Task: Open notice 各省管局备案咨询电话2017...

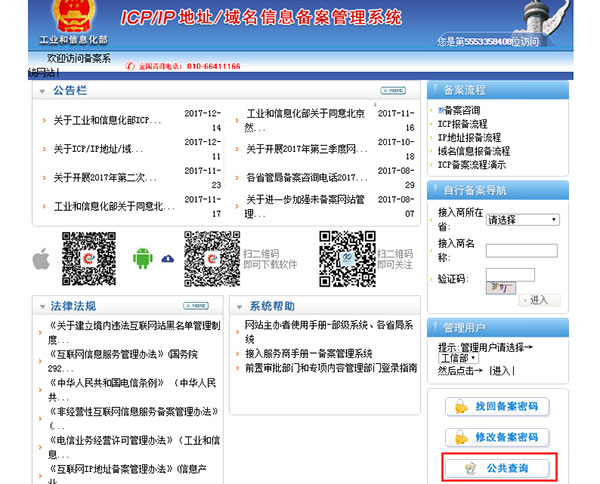Action: [x=307, y=178]
